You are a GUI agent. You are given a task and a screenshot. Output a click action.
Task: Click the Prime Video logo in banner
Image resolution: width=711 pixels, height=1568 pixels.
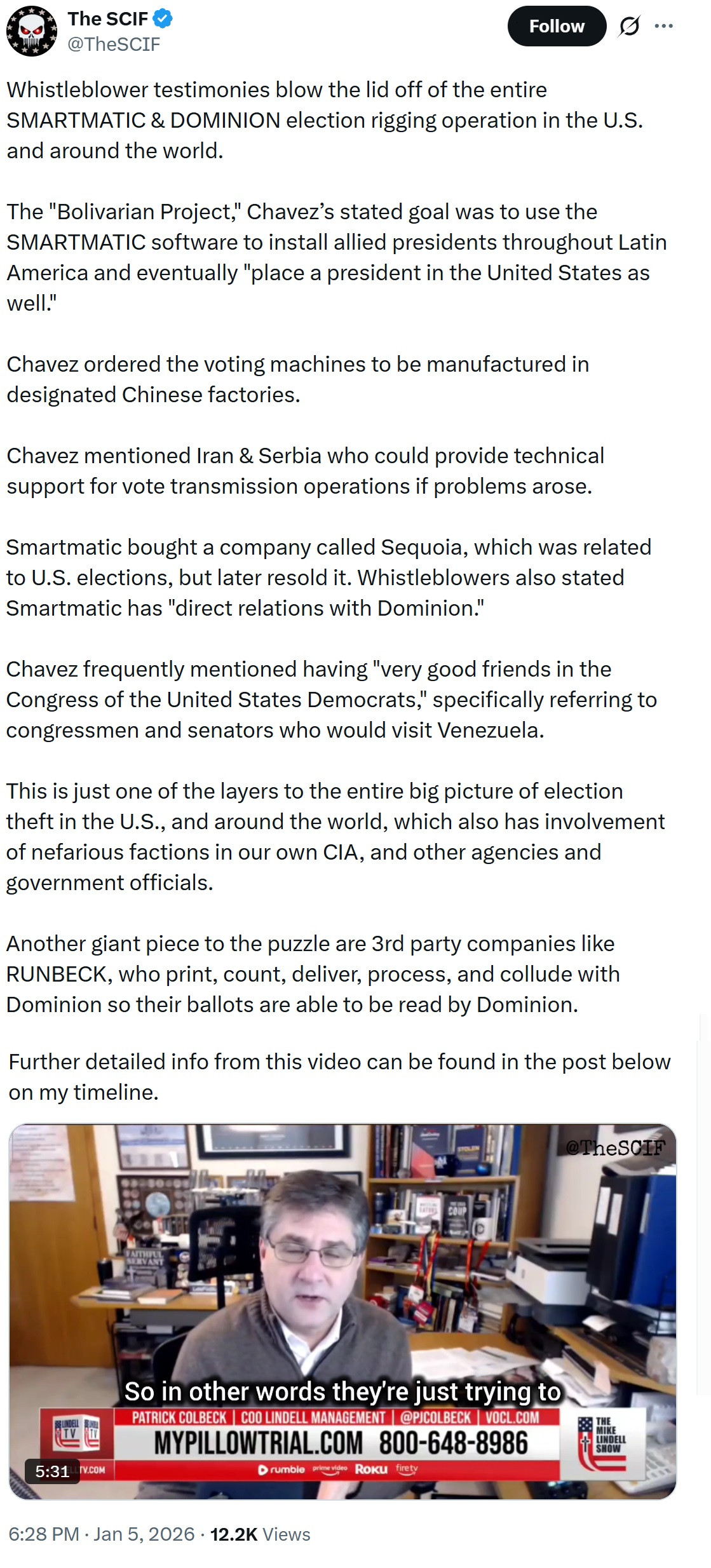pyautogui.click(x=329, y=1469)
